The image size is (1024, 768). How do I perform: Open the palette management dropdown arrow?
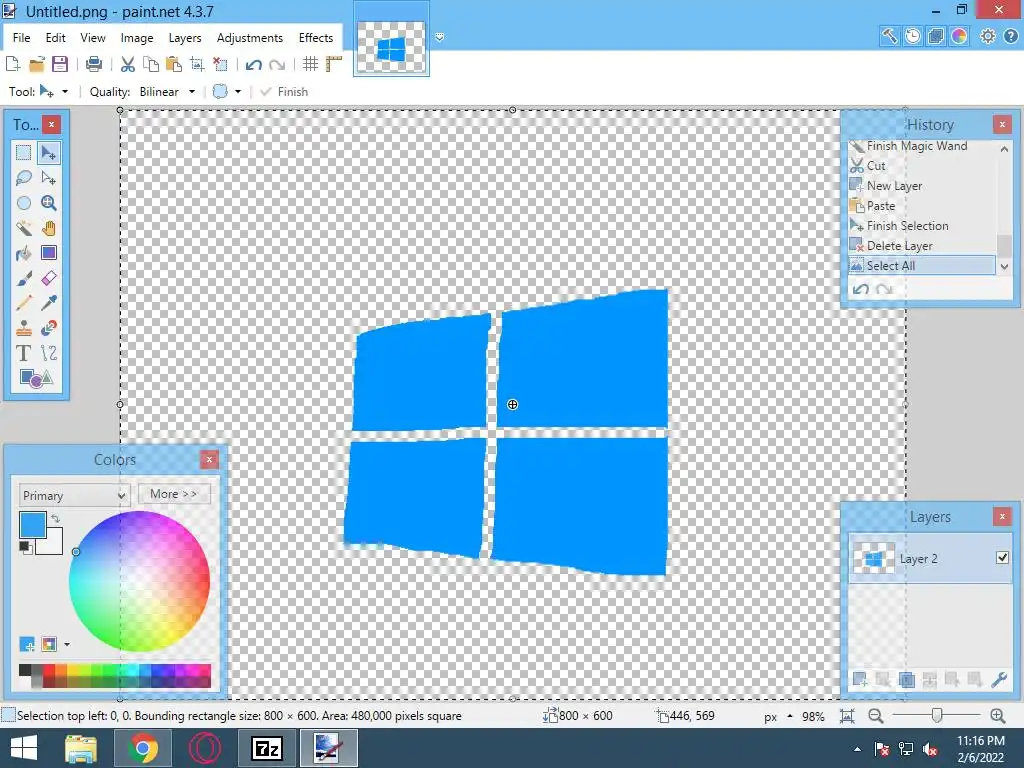[x=67, y=645]
